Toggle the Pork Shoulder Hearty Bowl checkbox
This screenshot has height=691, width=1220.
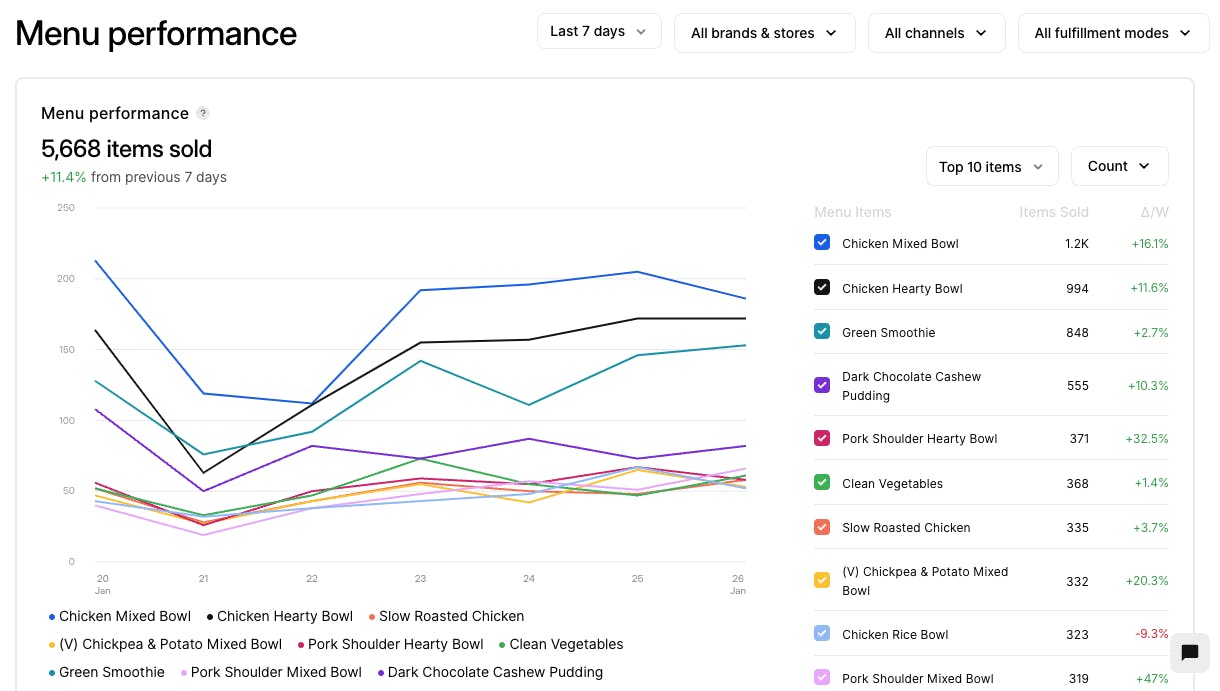click(x=822, y=438)
